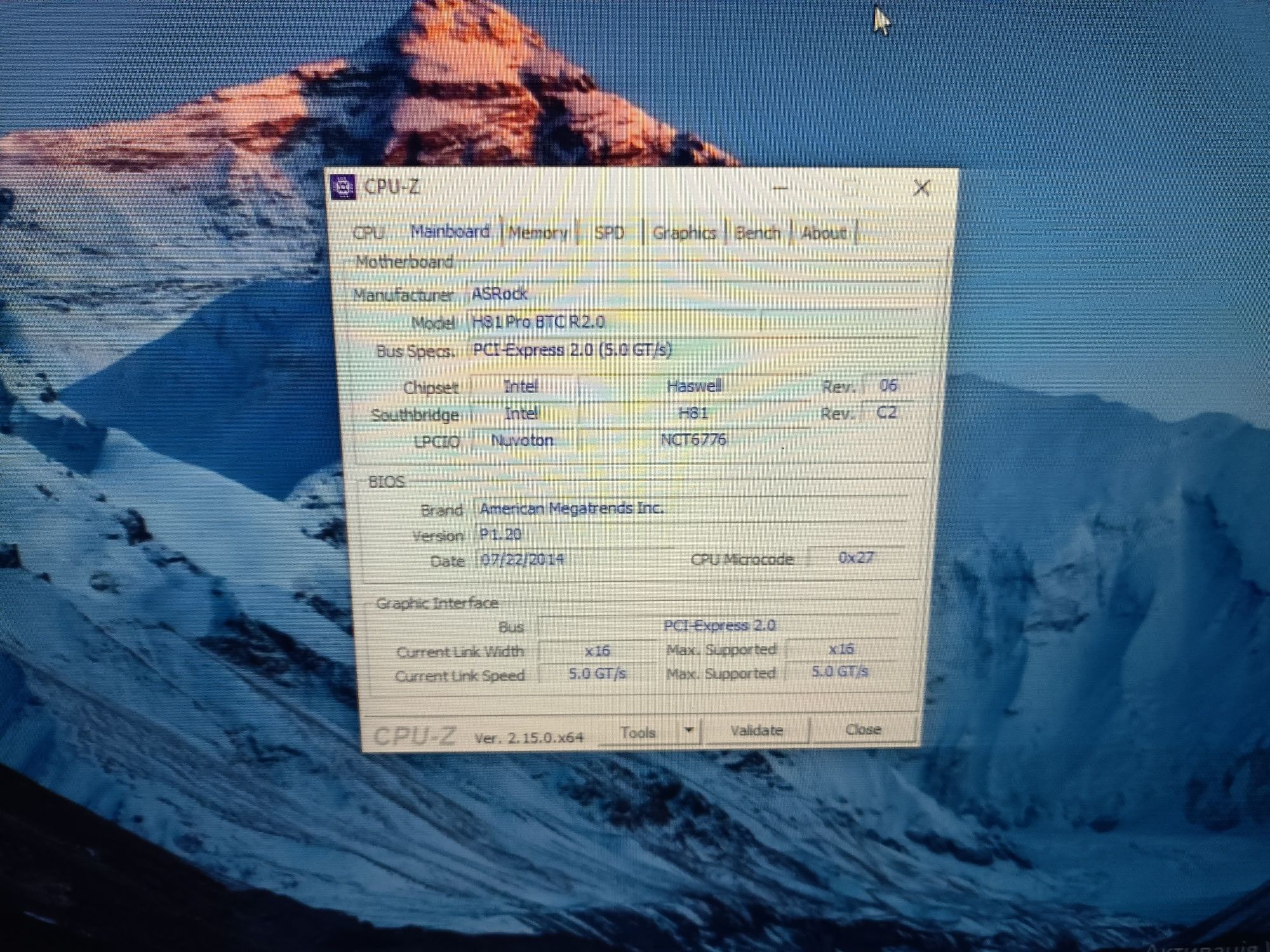Click the American Megatrends Inc. BIOS brand

(x=691, y=508)
